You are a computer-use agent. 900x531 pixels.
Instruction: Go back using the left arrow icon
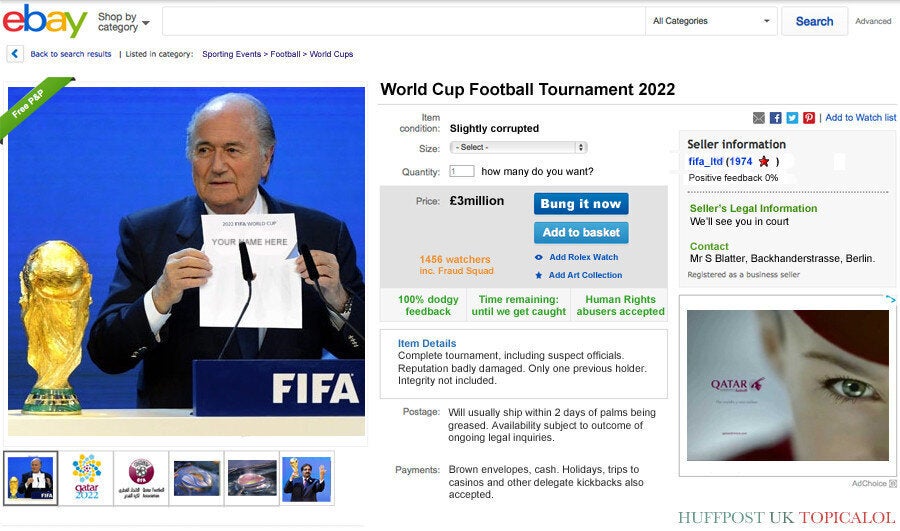[15, 54]
